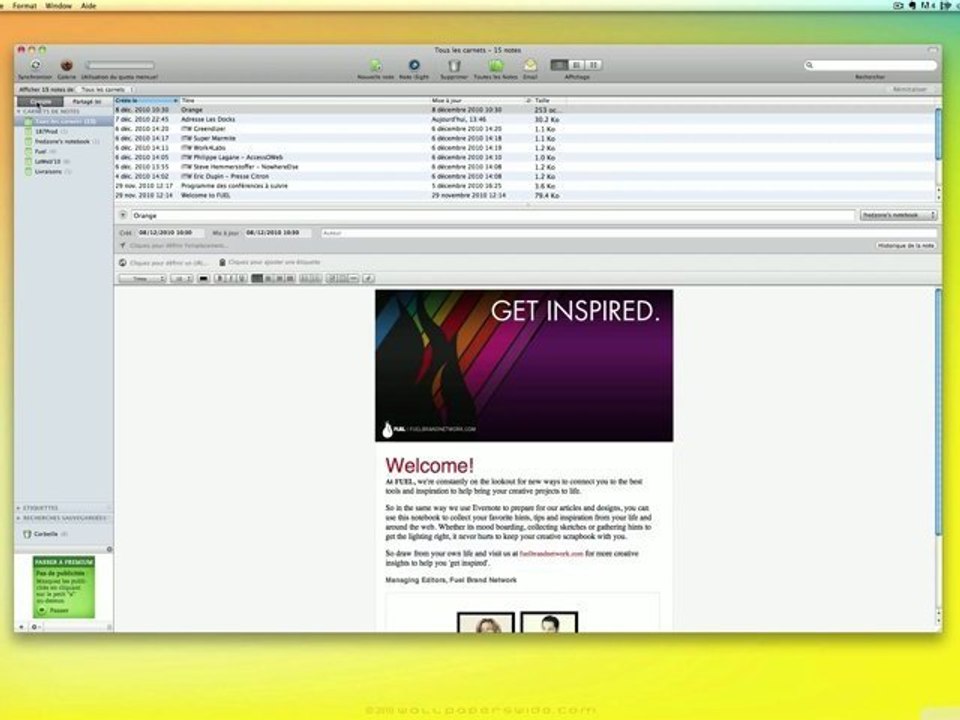Click the monthly quota usage bar
This screenshot has height=720, width=960.
pos(120,65)
